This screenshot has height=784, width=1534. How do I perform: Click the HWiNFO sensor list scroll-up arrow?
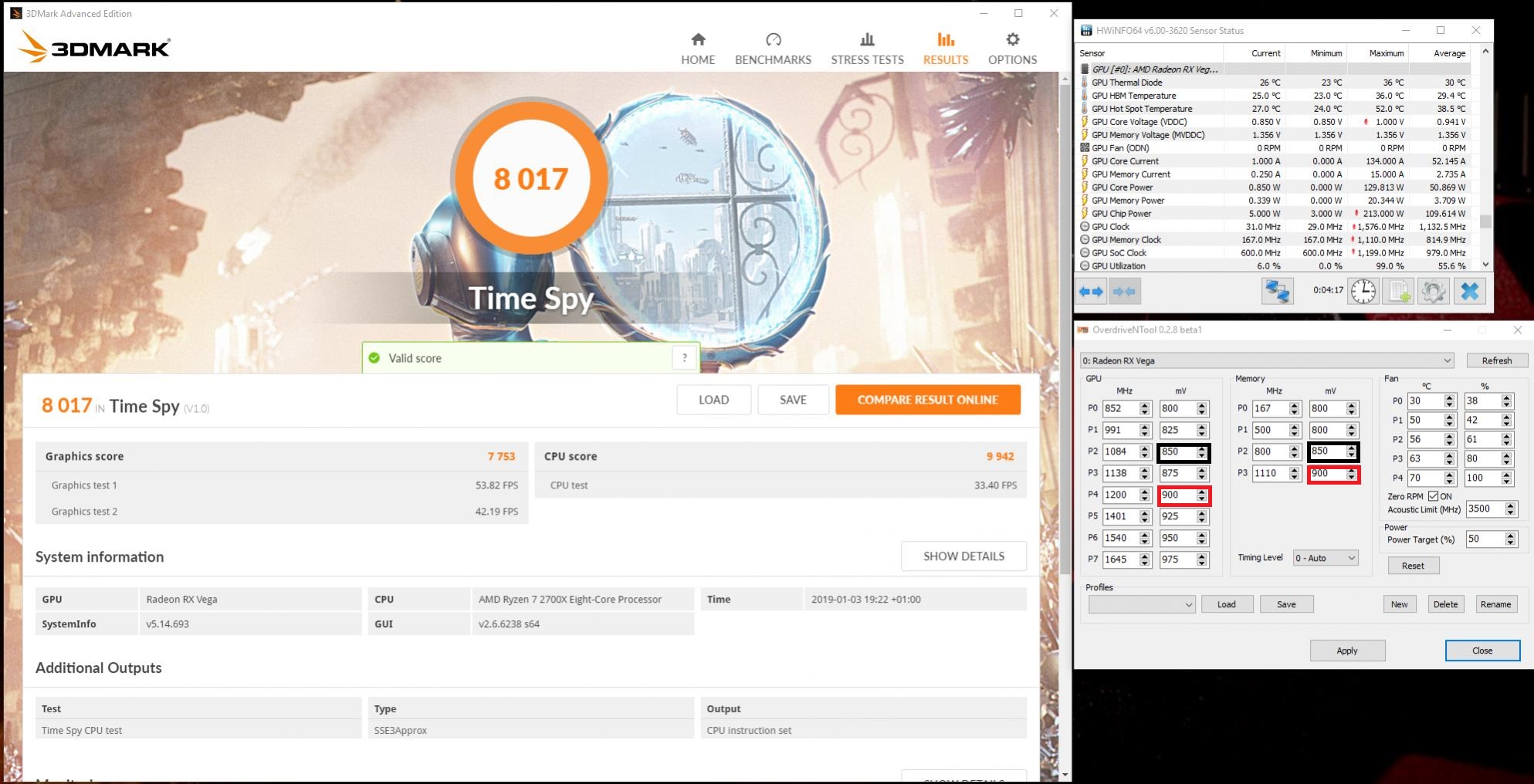pyautogui.click(x=1485, y=52)
